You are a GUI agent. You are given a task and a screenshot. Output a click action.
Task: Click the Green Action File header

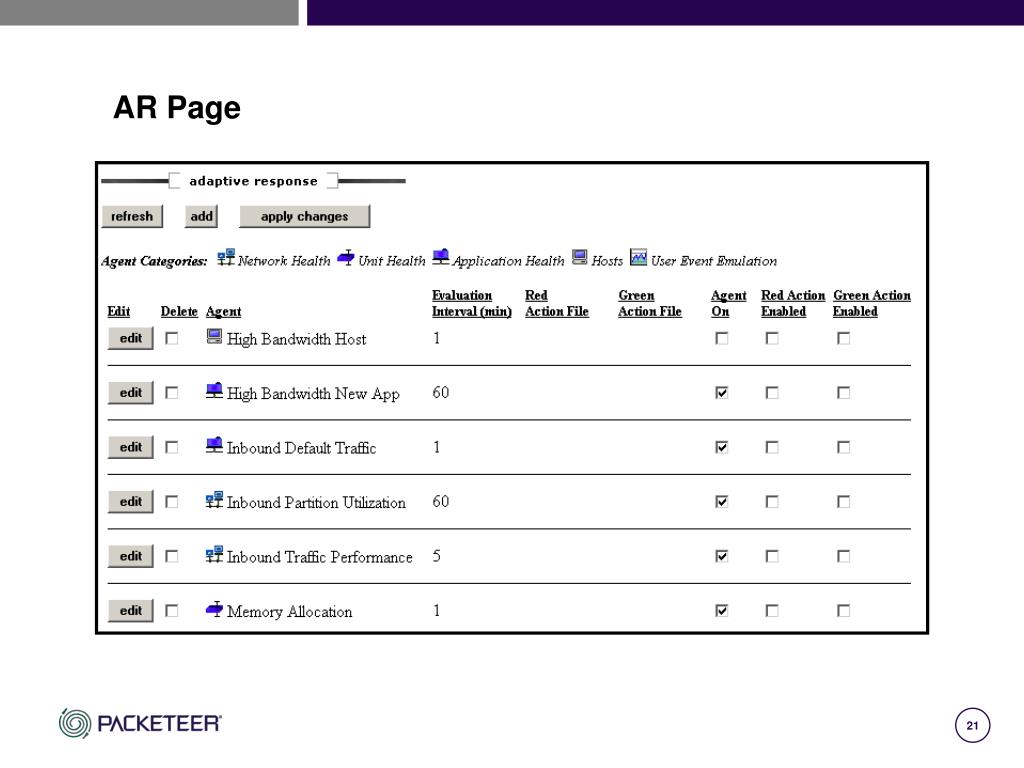[650, 304]
